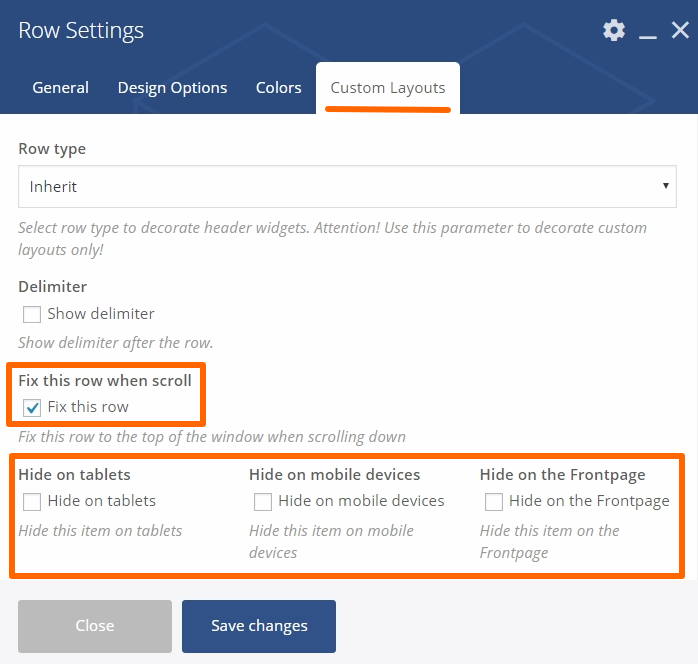Open the gear settings icon in header
The width and height of the screenshot is (698, 664).
click(614, 30)
